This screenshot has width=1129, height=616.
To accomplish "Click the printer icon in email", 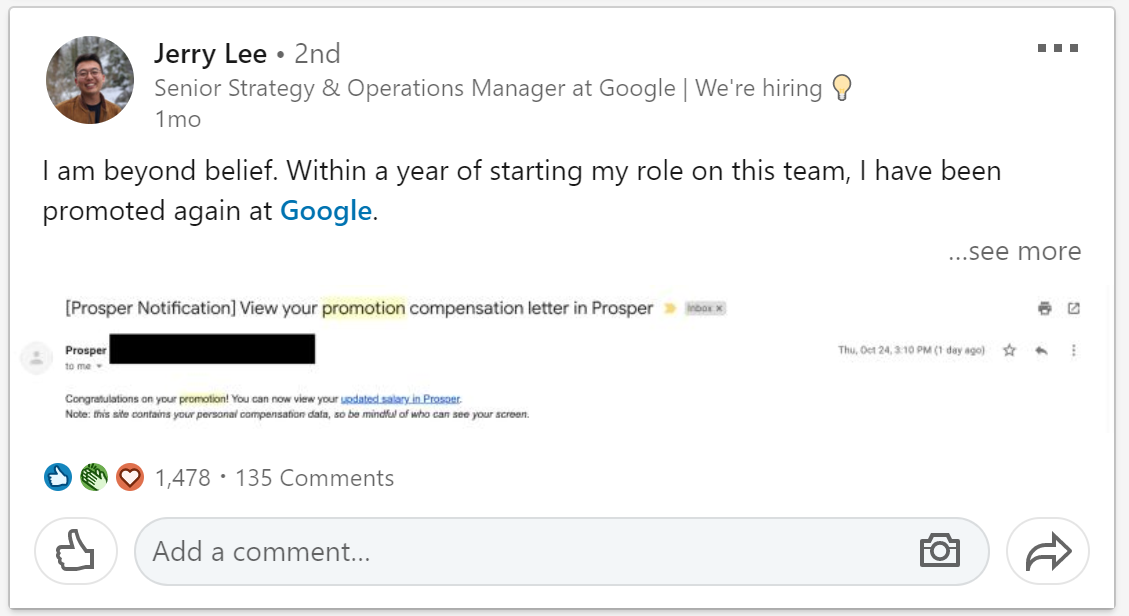I will [1045, 309].
